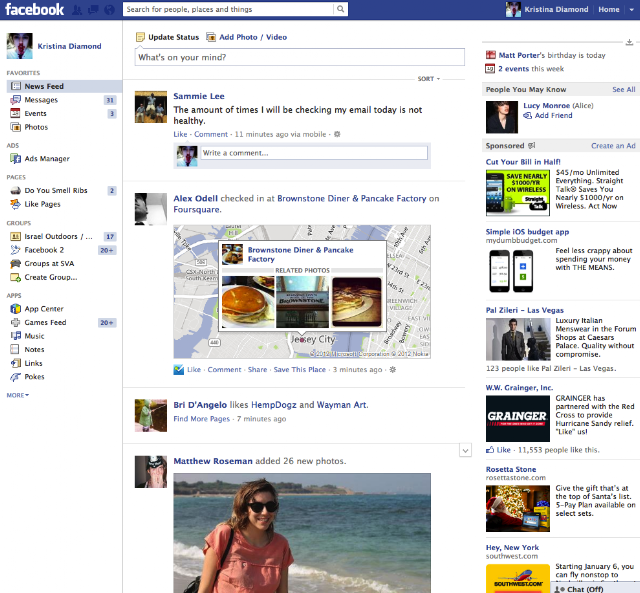Click the Events calendar sidebar icon
The width and height of the screenshot is (640, 593).
coord(16,113)
